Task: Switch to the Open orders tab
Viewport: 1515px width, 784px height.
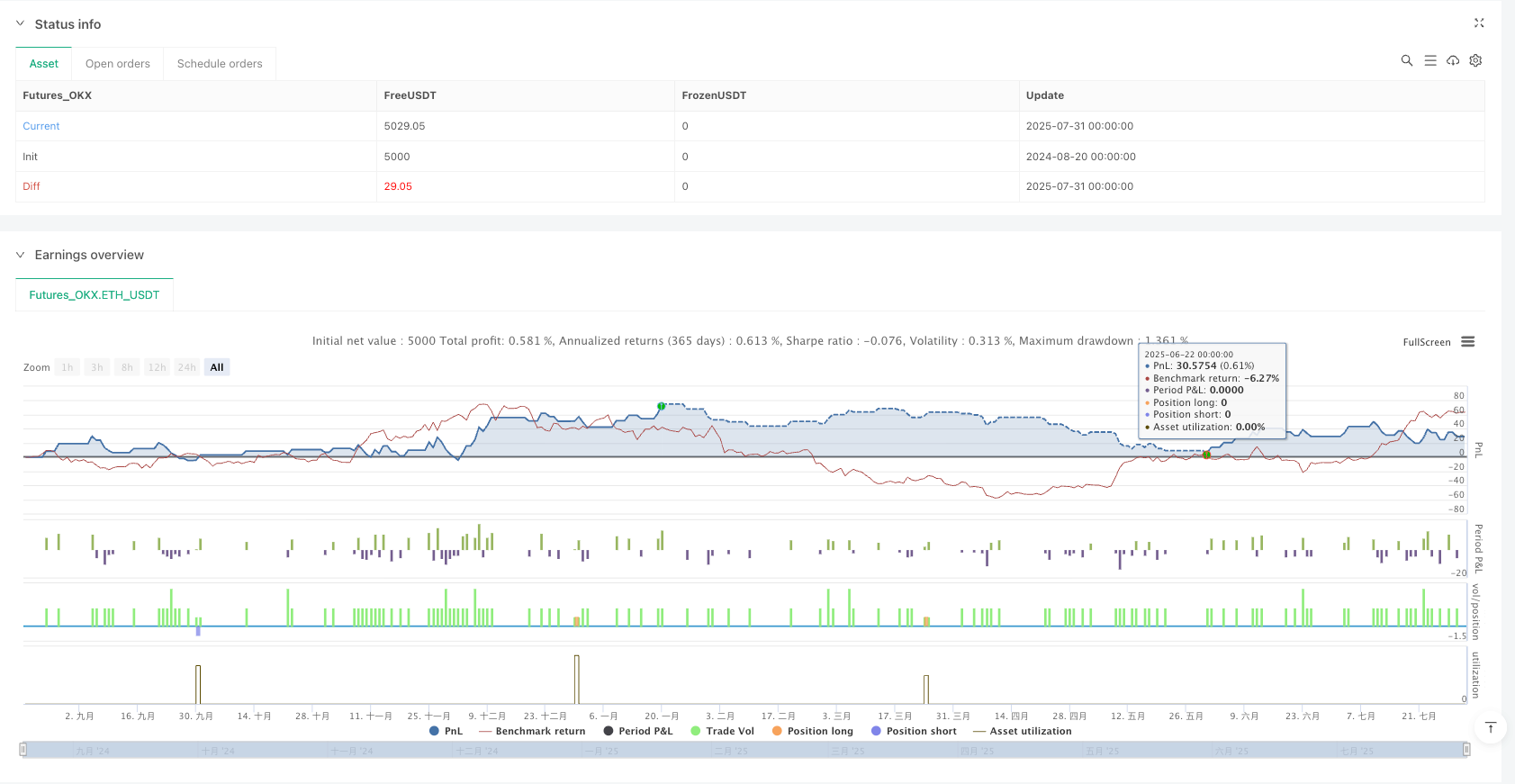Action: coord(118,64)
